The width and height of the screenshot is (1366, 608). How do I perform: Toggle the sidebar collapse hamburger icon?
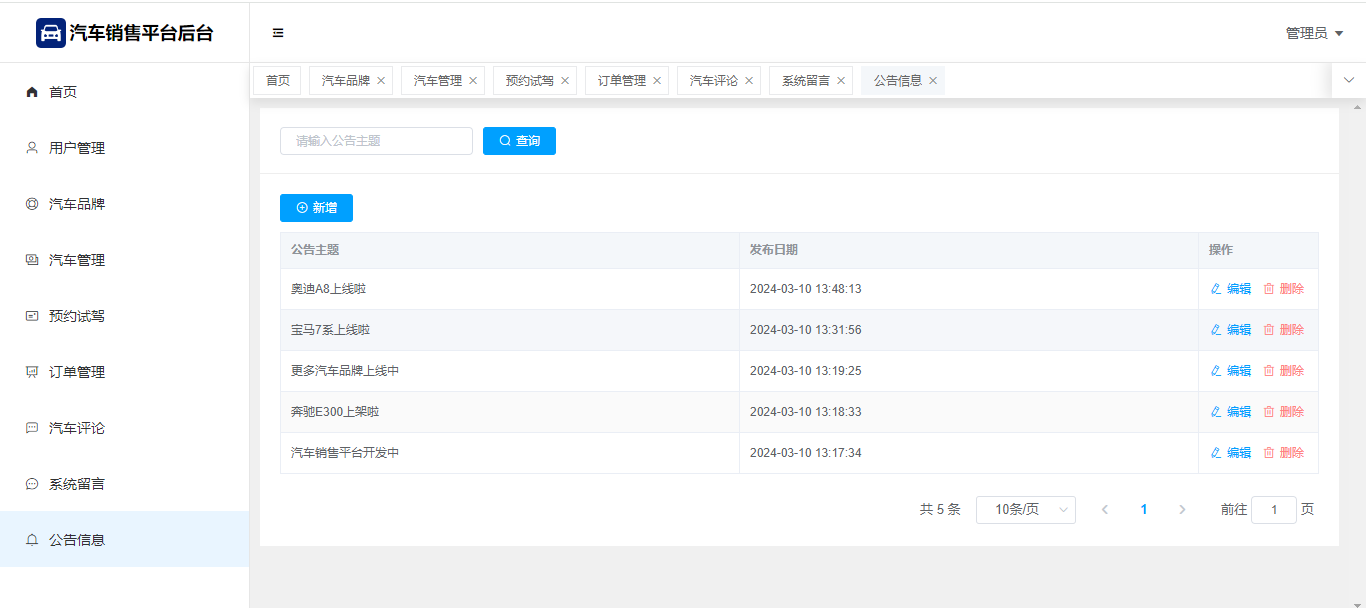pos(278,33)
